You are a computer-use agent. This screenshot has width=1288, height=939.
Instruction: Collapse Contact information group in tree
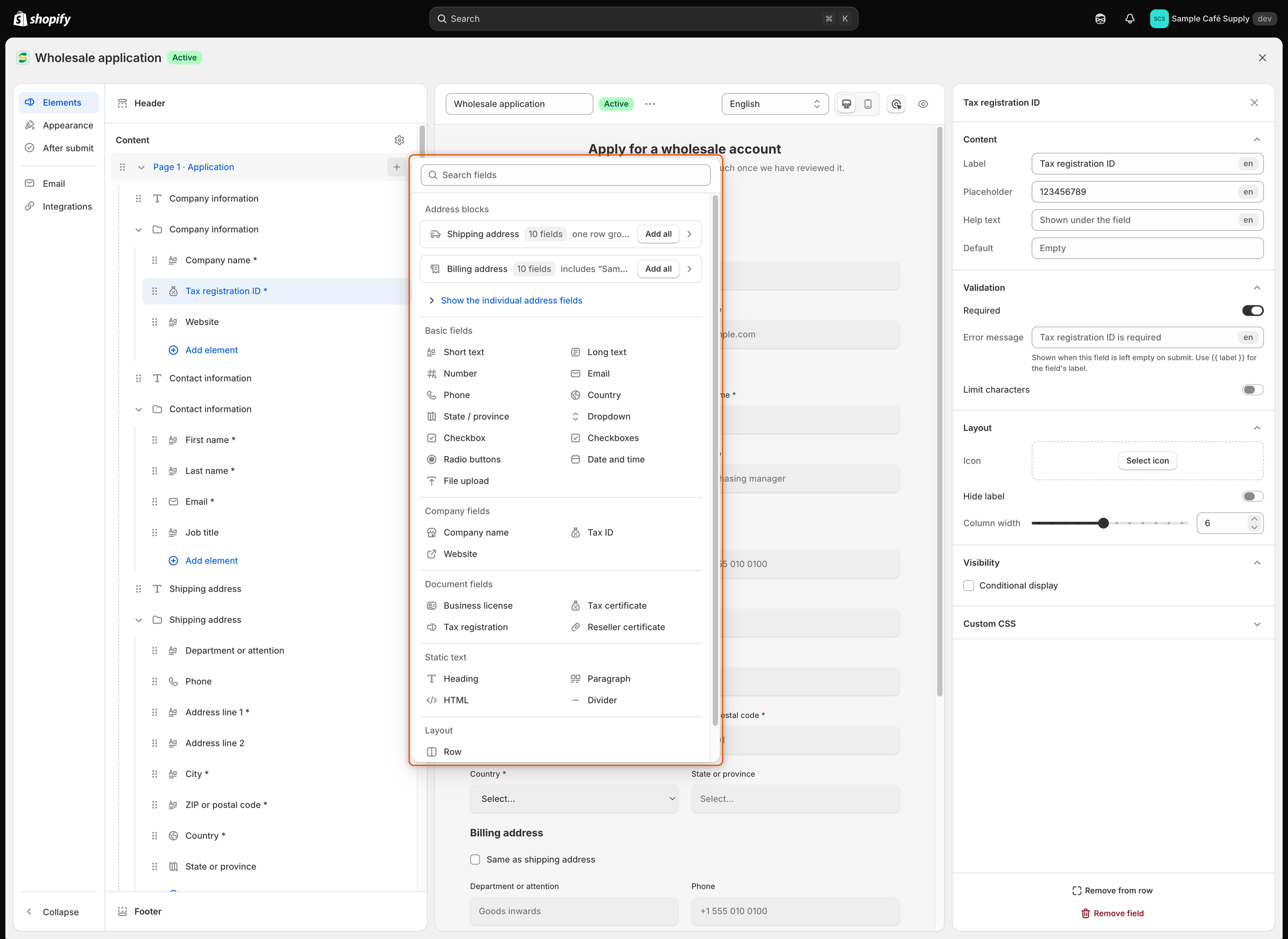(x=138, y=409)
